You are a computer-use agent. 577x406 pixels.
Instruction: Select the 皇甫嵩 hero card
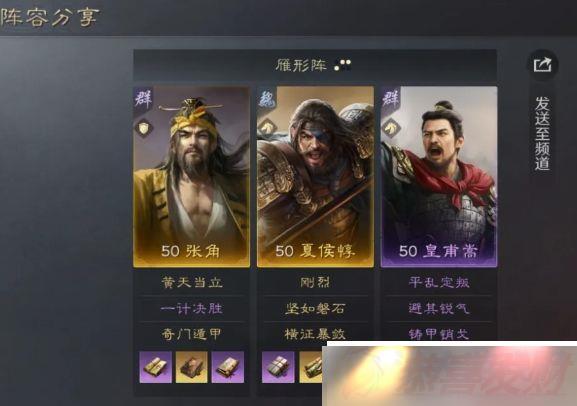[439, 177]
